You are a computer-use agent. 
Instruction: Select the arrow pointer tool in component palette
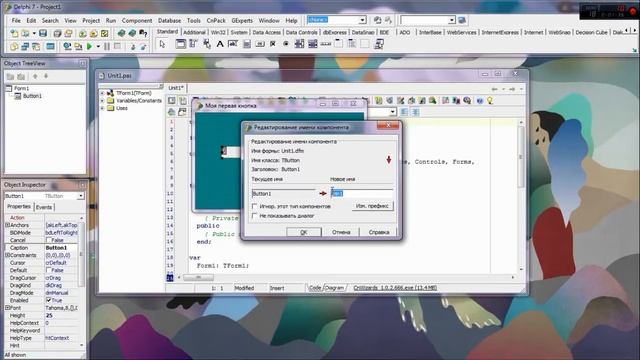click(162, 44)
